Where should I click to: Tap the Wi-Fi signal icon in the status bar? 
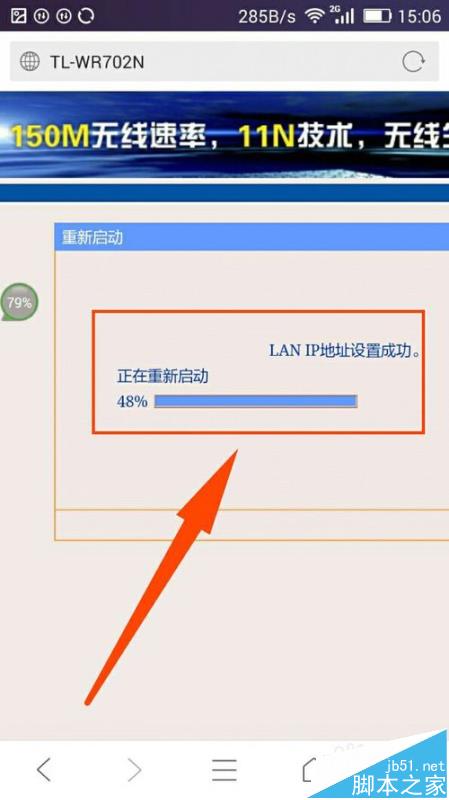tap(315, 16)
